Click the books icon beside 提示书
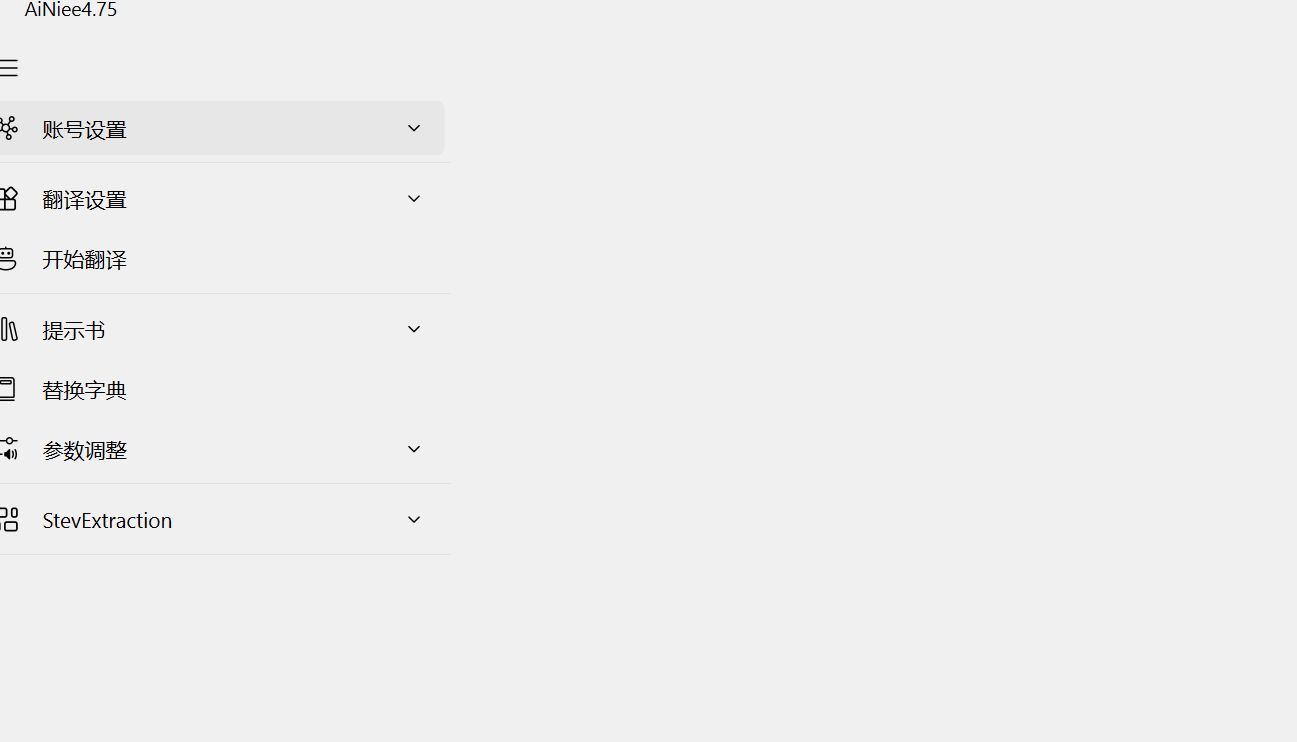This screenshot has width=1297, height=742. (x=9, y=329)
